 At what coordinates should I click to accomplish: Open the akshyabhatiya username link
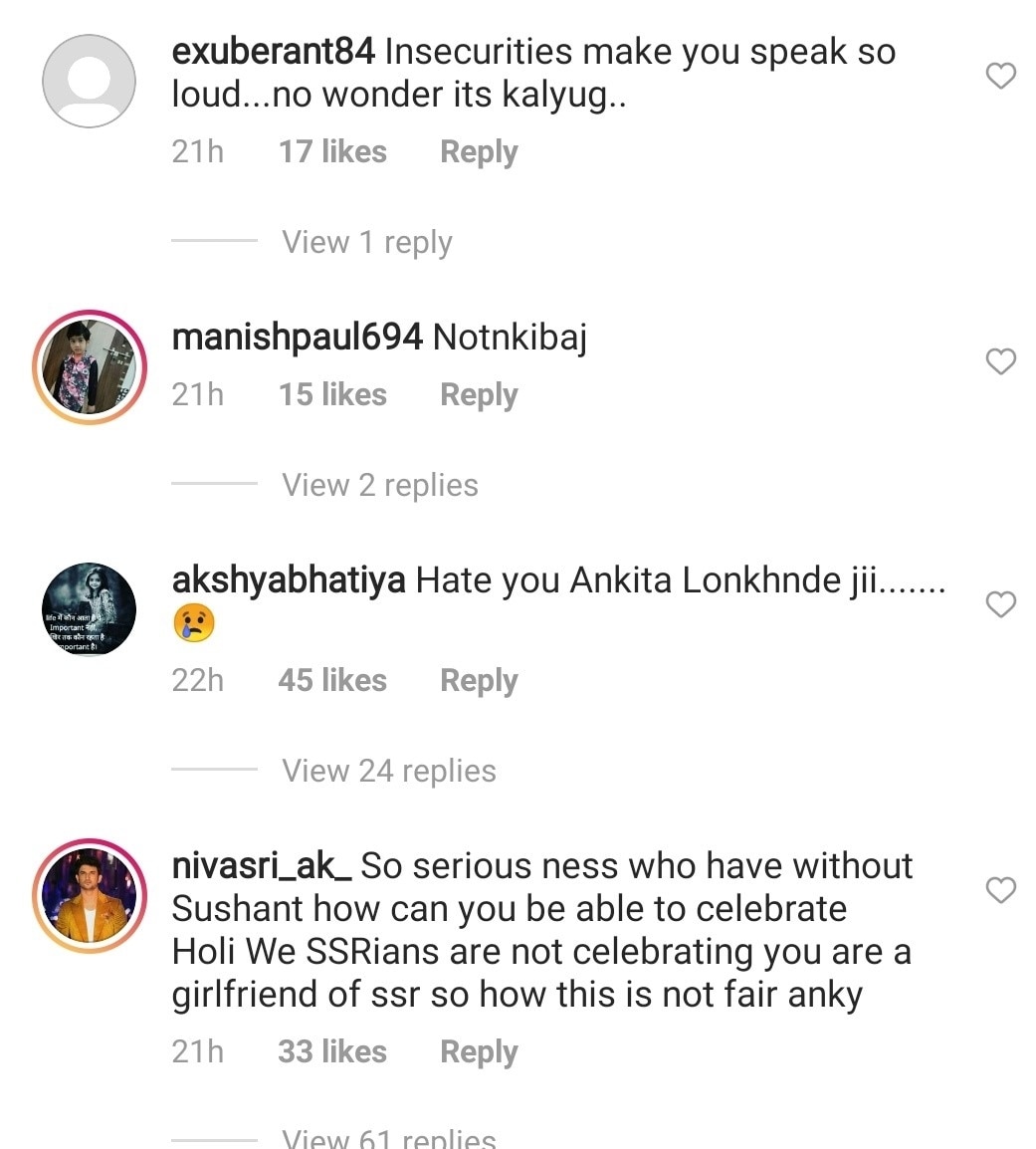[x=289, y=580]
